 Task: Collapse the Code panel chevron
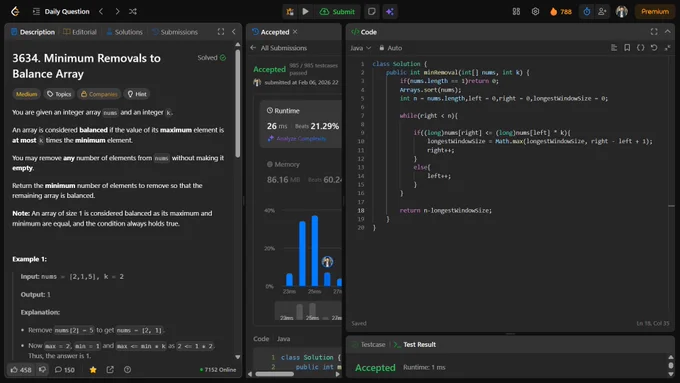(x=667, y=32)
